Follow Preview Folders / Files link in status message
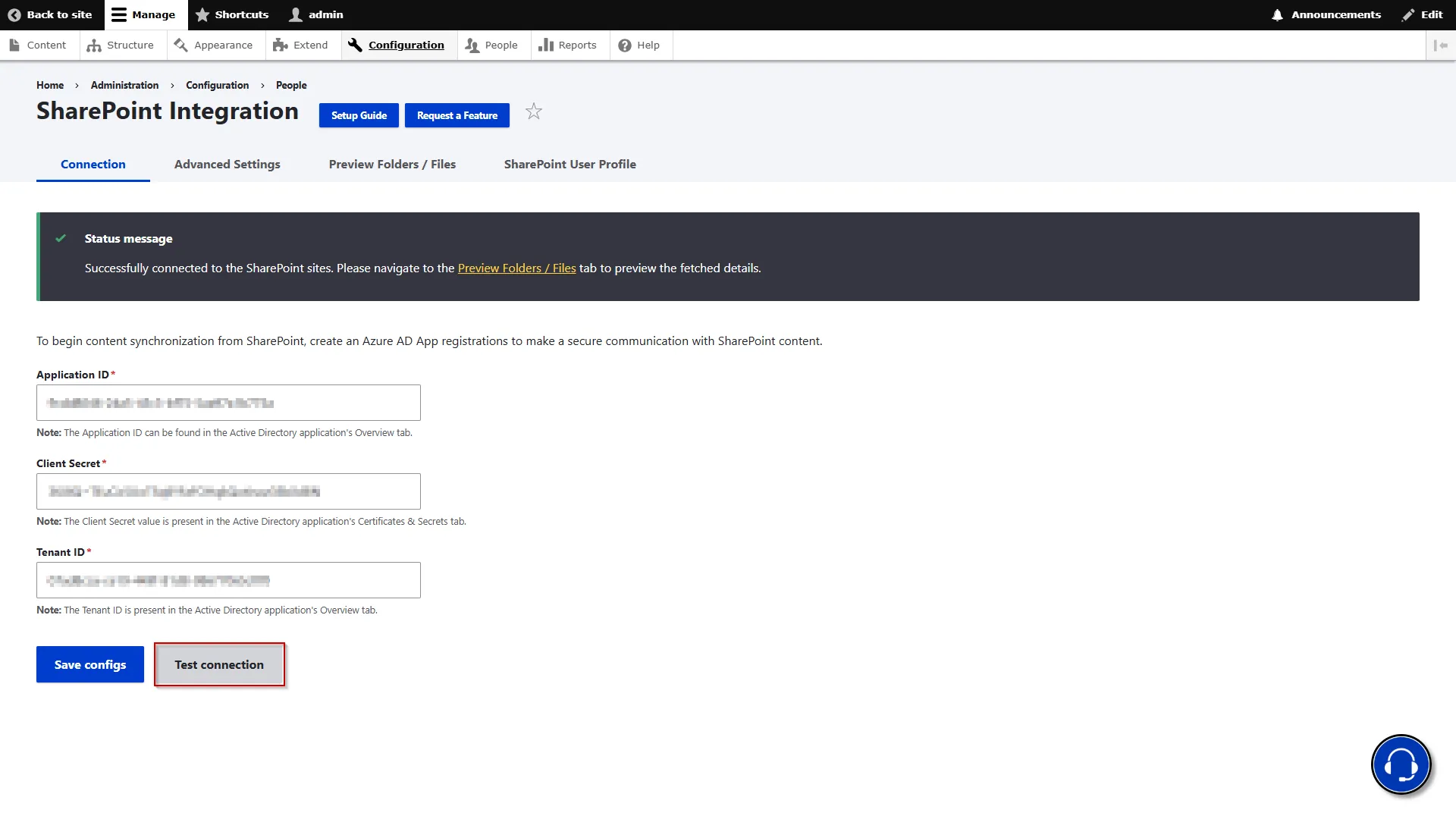The image size is (1456, 819). pyautogui.click(x=516, y=268)
